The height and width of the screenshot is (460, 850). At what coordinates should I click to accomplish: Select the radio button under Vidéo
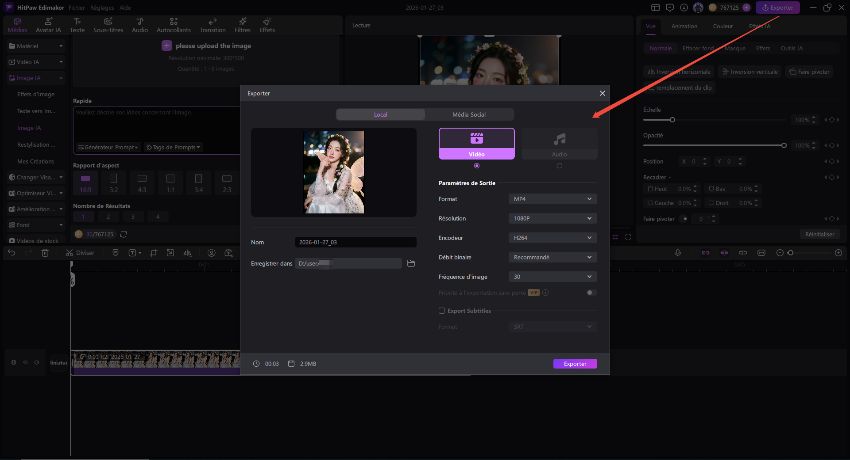(x=477, y=166)
